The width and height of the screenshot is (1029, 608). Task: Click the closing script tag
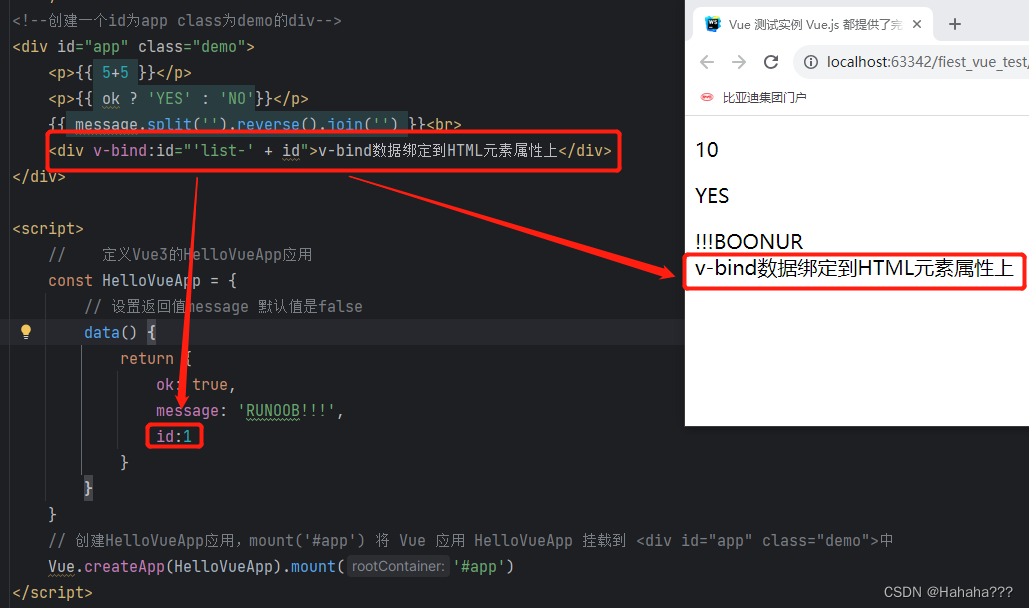click(x=52, y=592)
